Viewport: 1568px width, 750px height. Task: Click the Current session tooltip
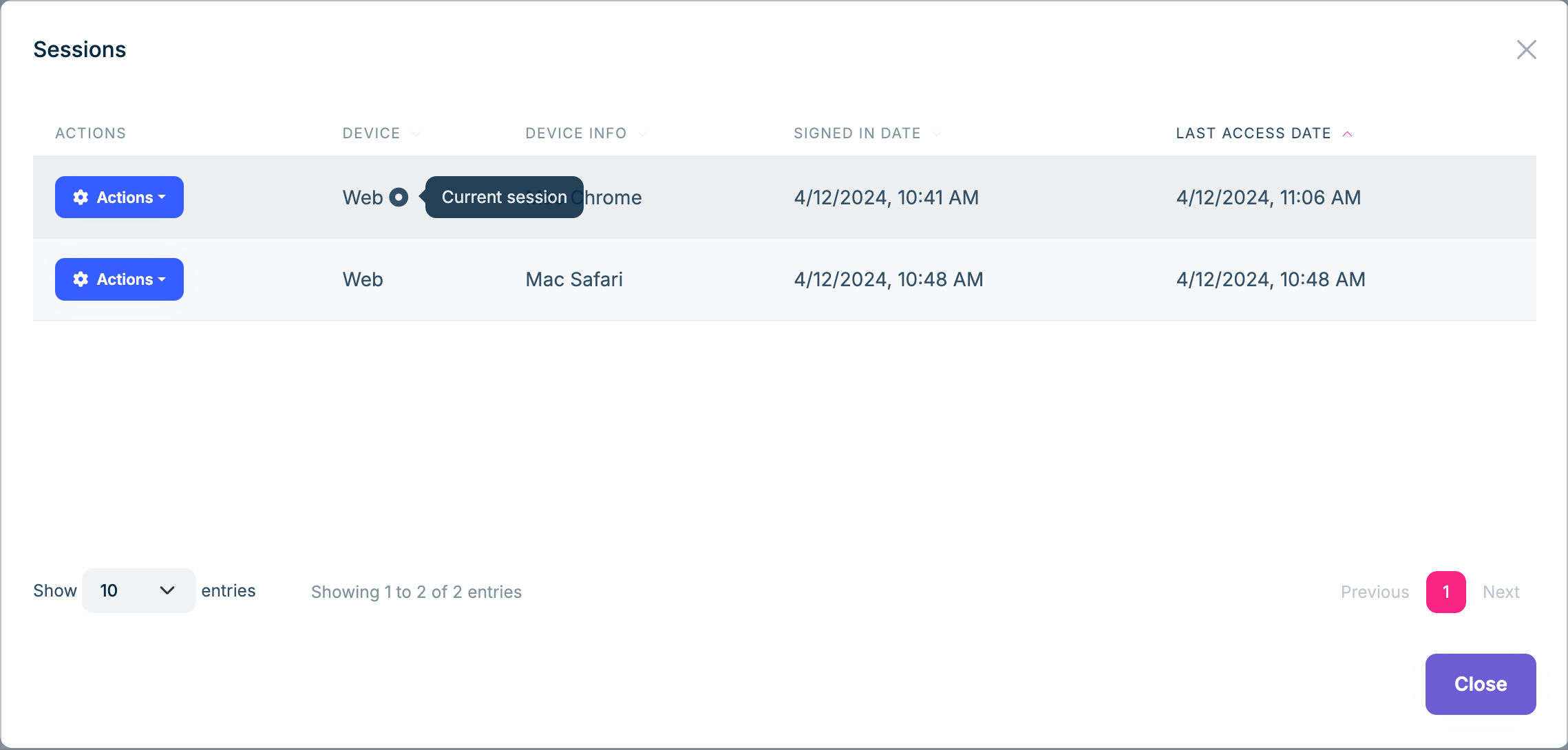503,197
